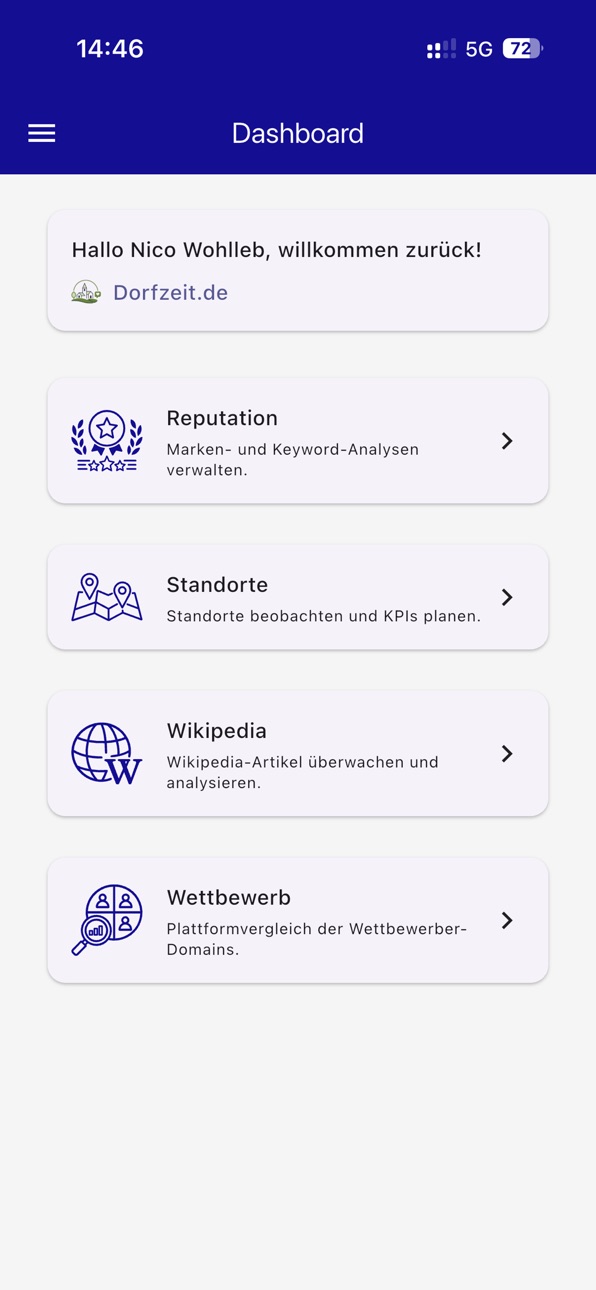
Task: Tap the Wettbewerb analytics magnifier icon
Action: (x=107, y=920)
